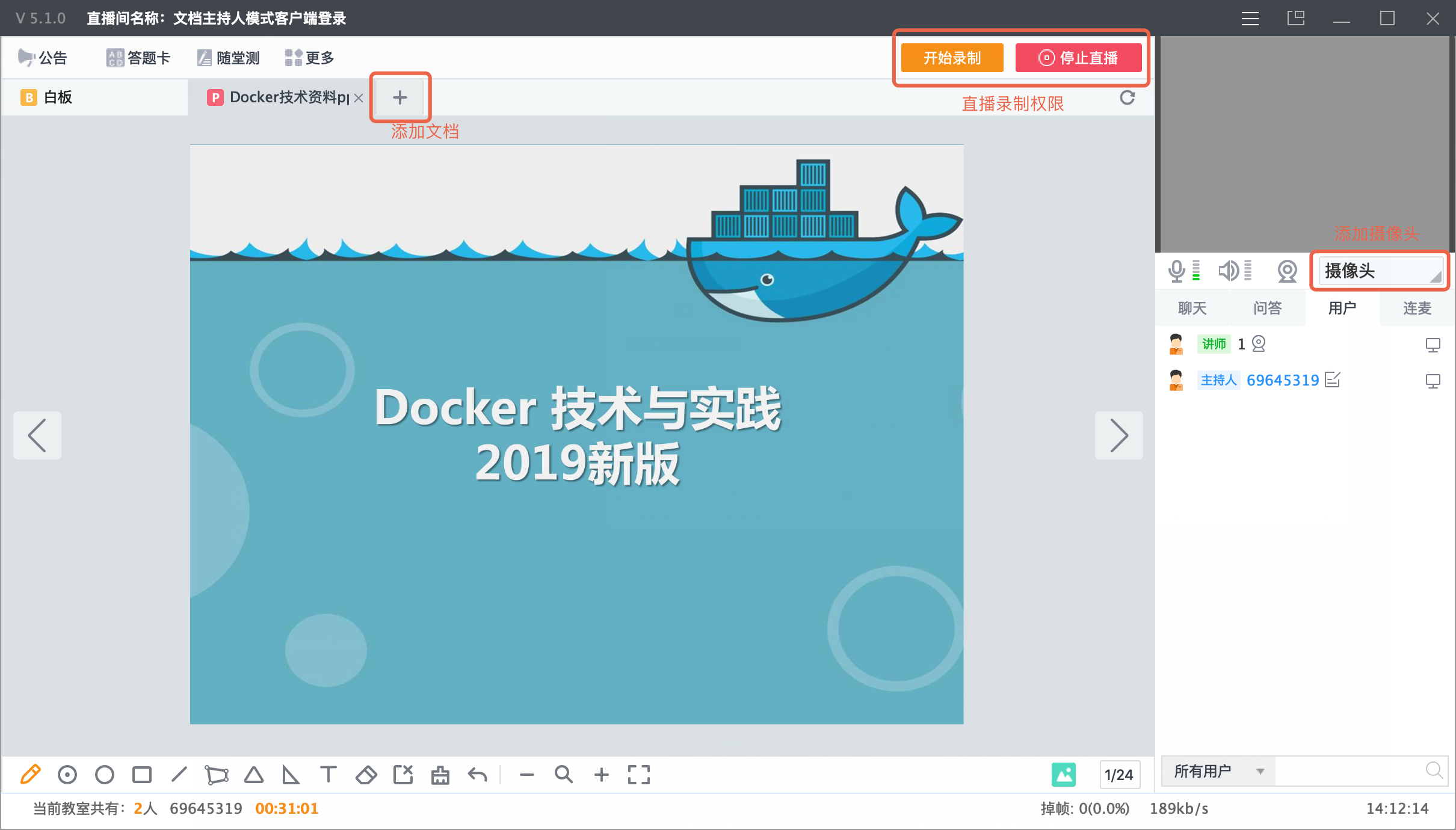Screen dimensions: 1456x830
Task: Click the monitor icon in 讲师 row
Action: click(1433, 345)
